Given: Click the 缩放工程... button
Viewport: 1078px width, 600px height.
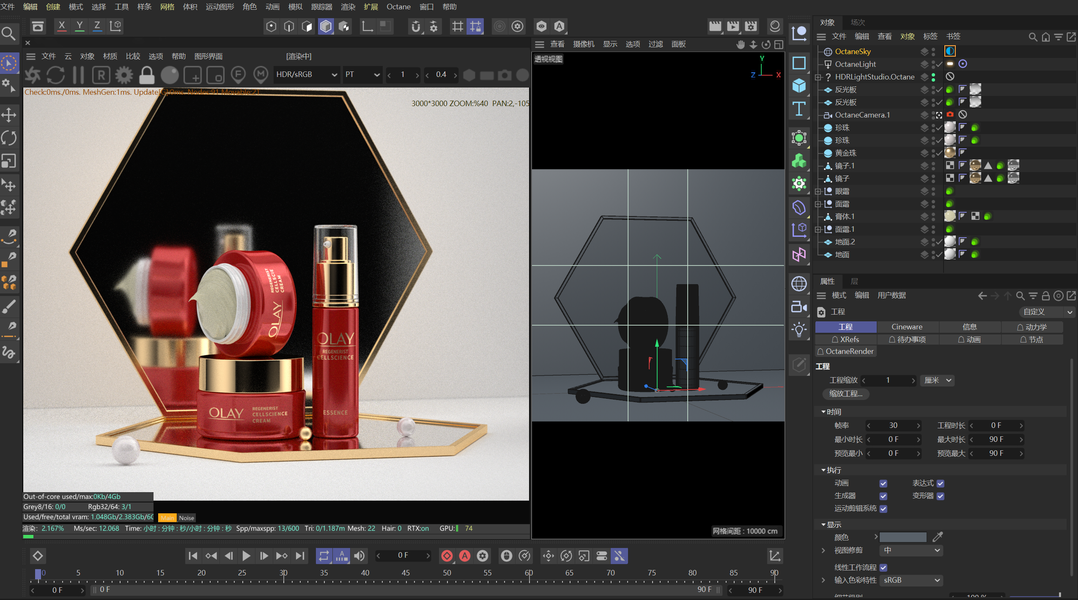Looking at the screenshot, I should coord(846,394).
